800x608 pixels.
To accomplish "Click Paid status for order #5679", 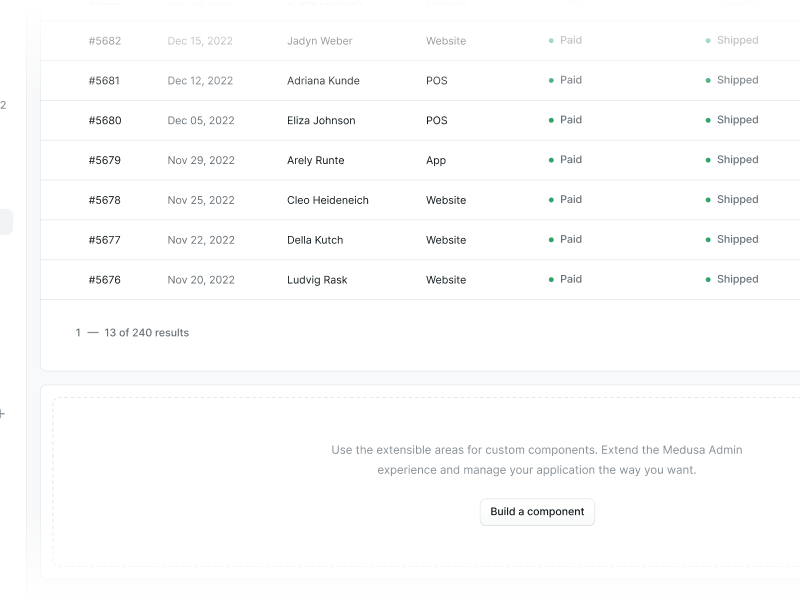I will coord(565,160).
